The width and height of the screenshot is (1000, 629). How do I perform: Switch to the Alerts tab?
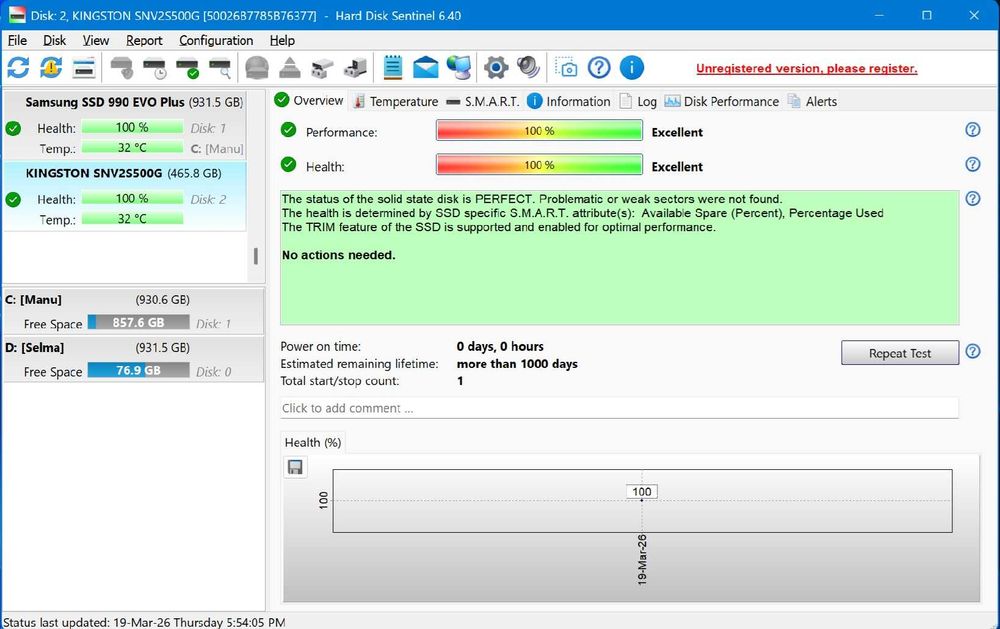click(x=812, y=101)
